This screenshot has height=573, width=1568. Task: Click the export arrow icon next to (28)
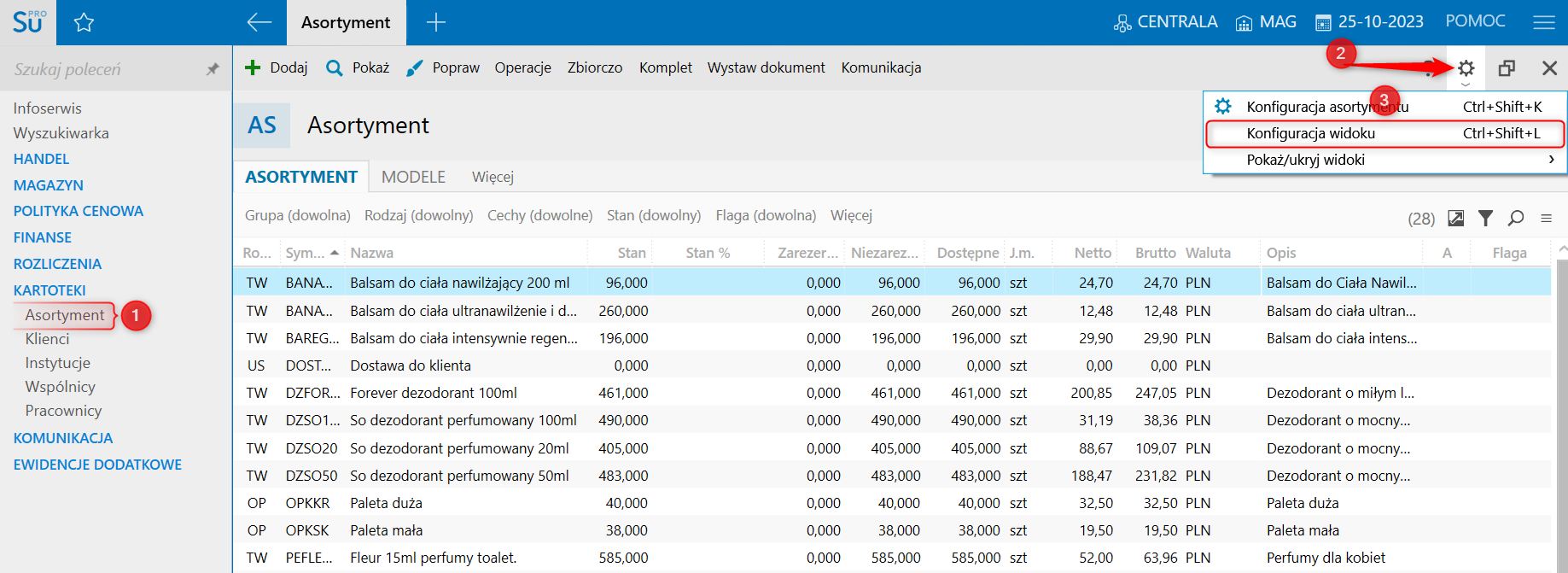click(x=1455, y=219)
